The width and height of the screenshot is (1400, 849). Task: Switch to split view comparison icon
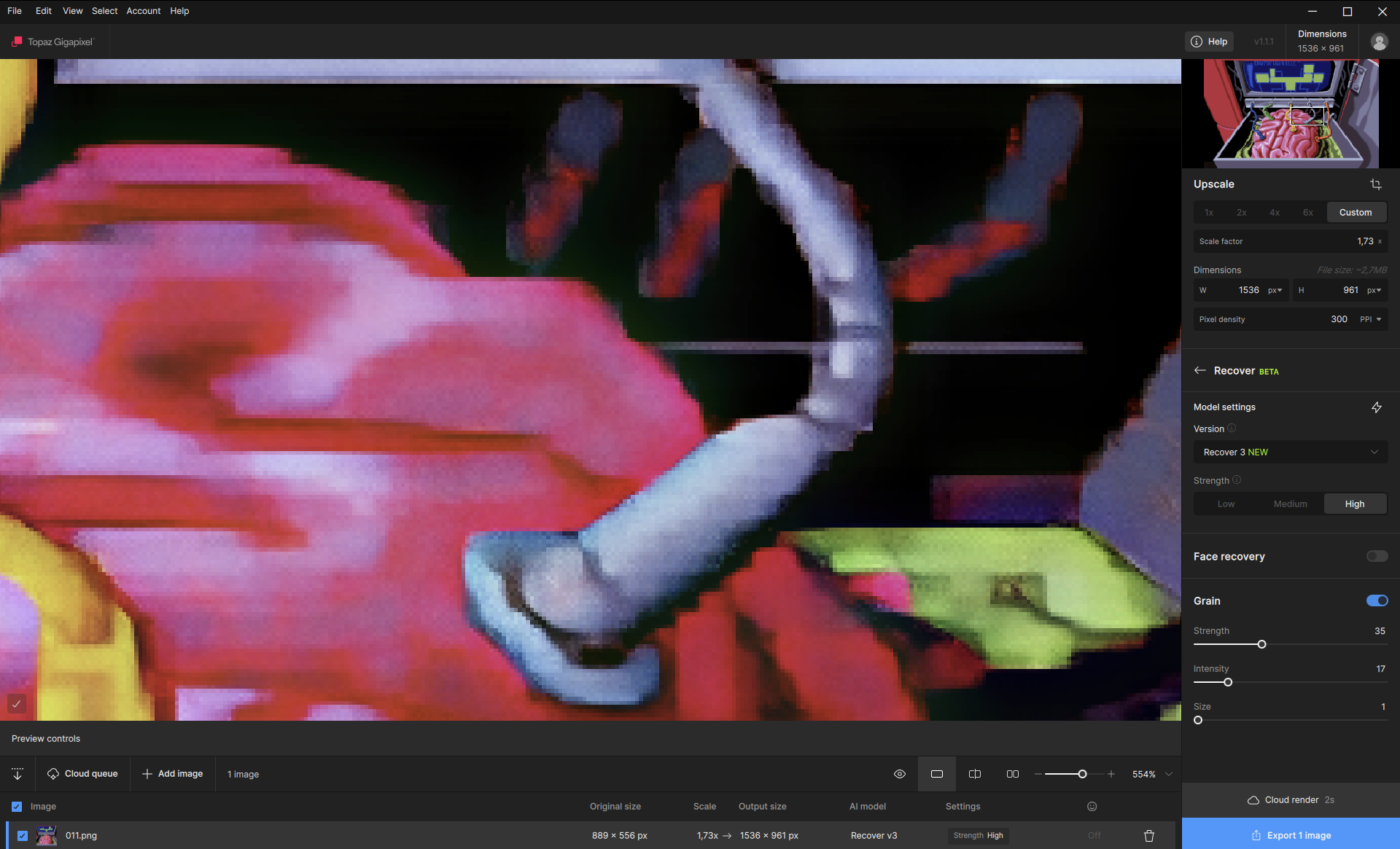[x=975, y=774]
